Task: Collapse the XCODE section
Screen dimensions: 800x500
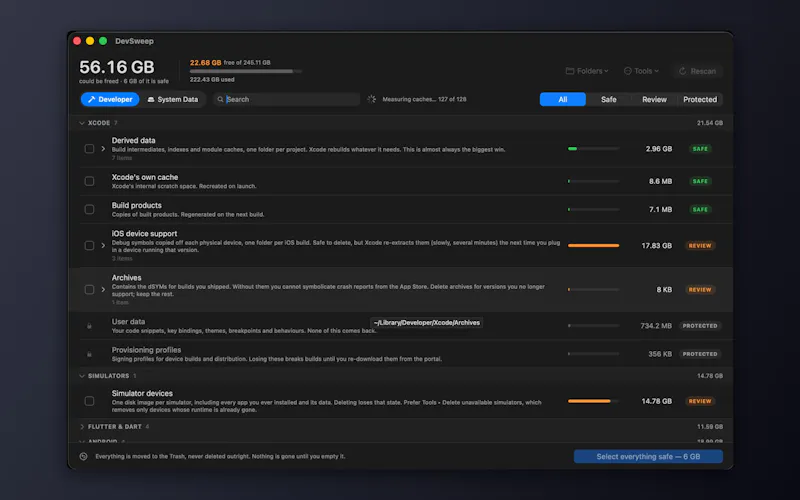Action: pos(82,123)
